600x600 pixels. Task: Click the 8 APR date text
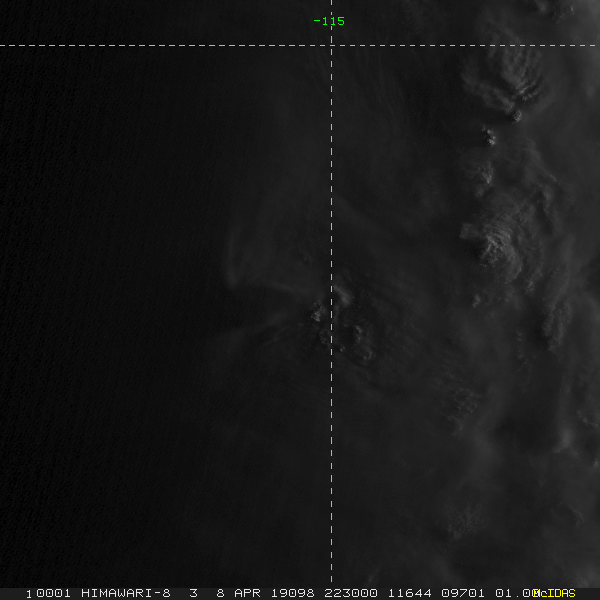point(238,593)
